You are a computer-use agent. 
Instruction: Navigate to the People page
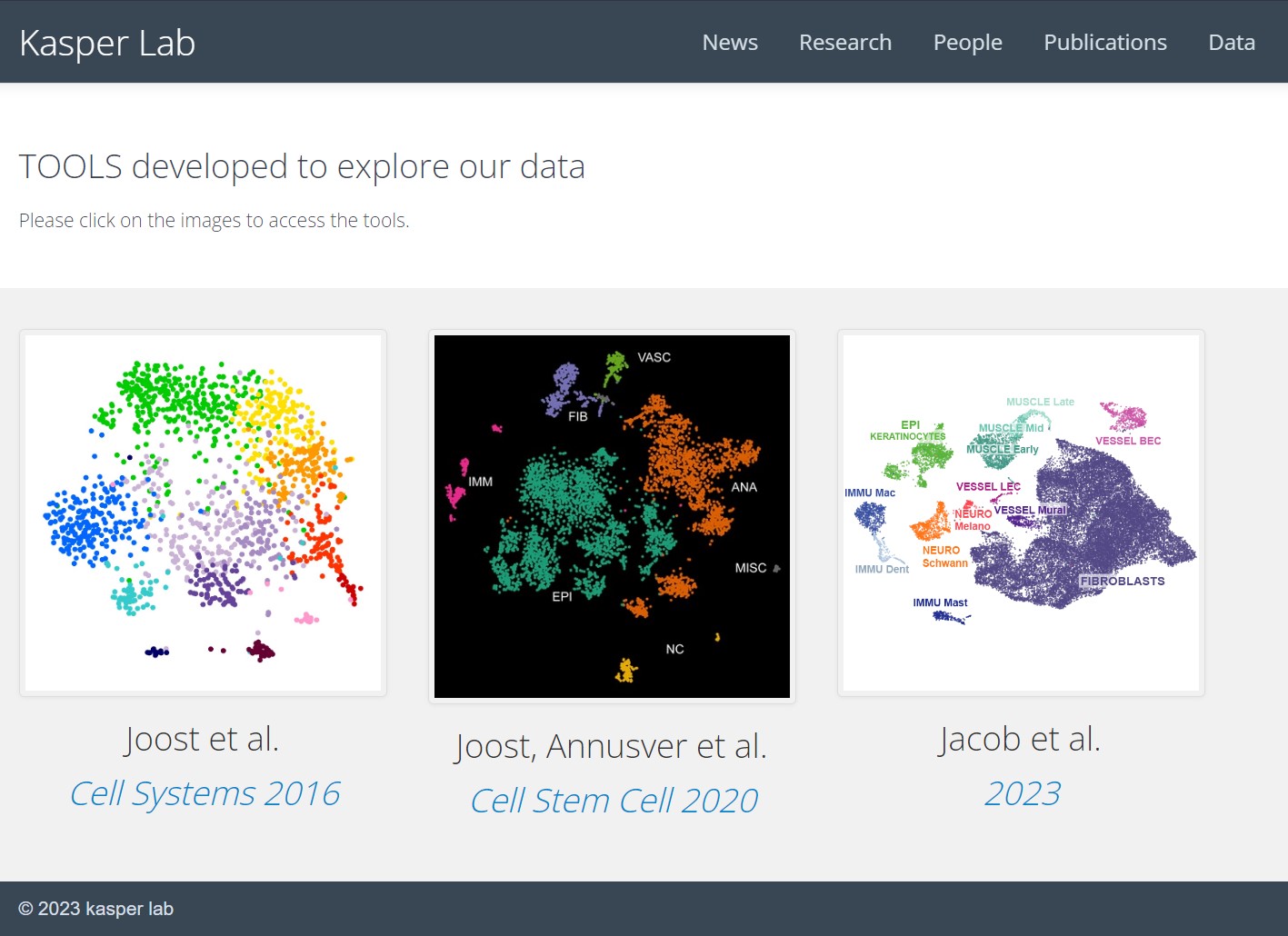coord(967,42)
